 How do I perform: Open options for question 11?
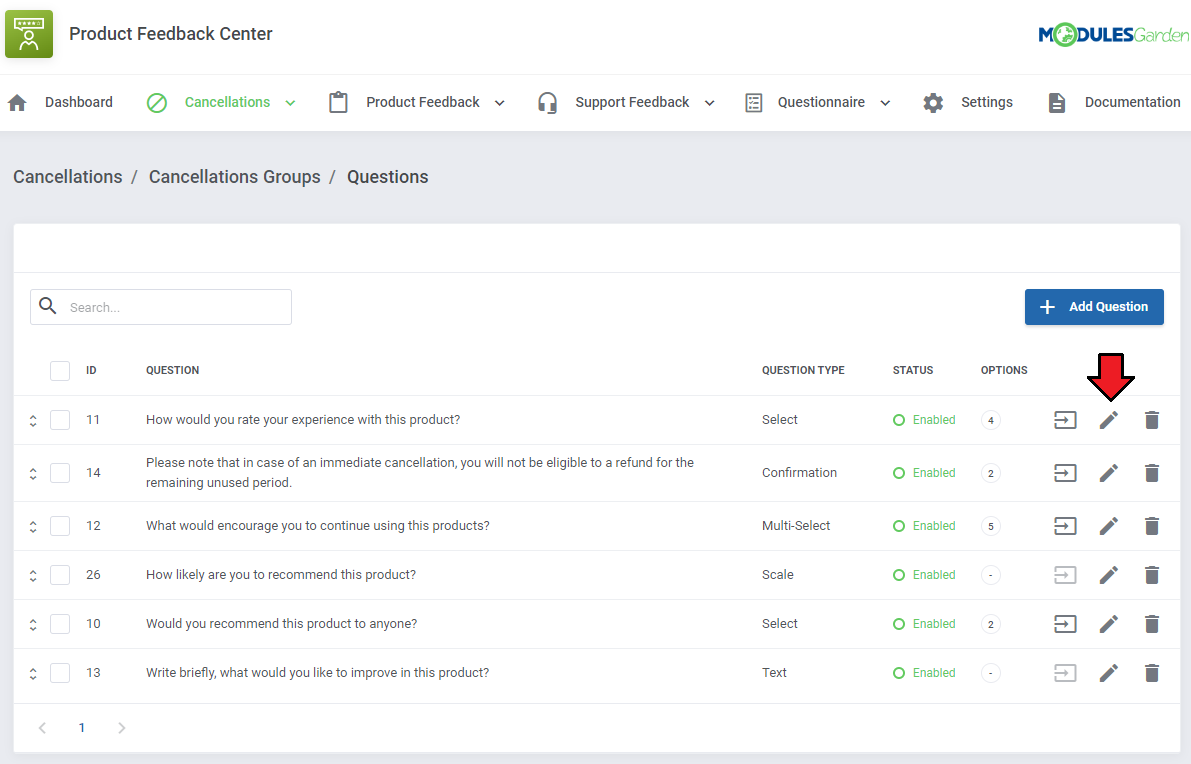click(1065, 420)
